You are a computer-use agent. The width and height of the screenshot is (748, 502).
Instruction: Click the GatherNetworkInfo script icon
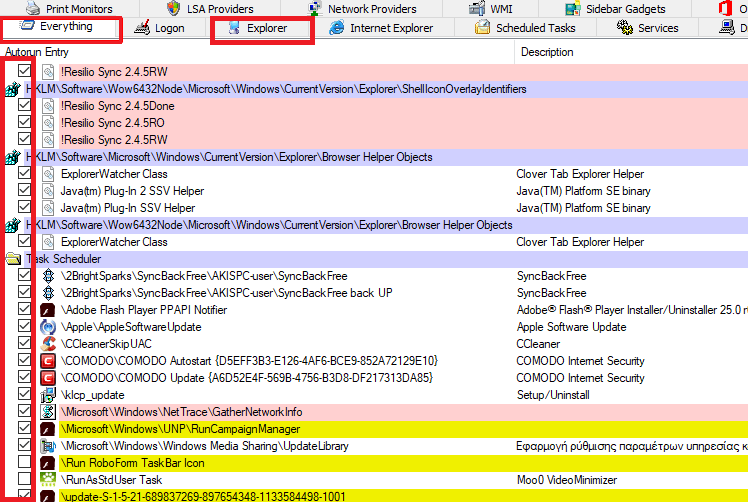tap(48, 411)
